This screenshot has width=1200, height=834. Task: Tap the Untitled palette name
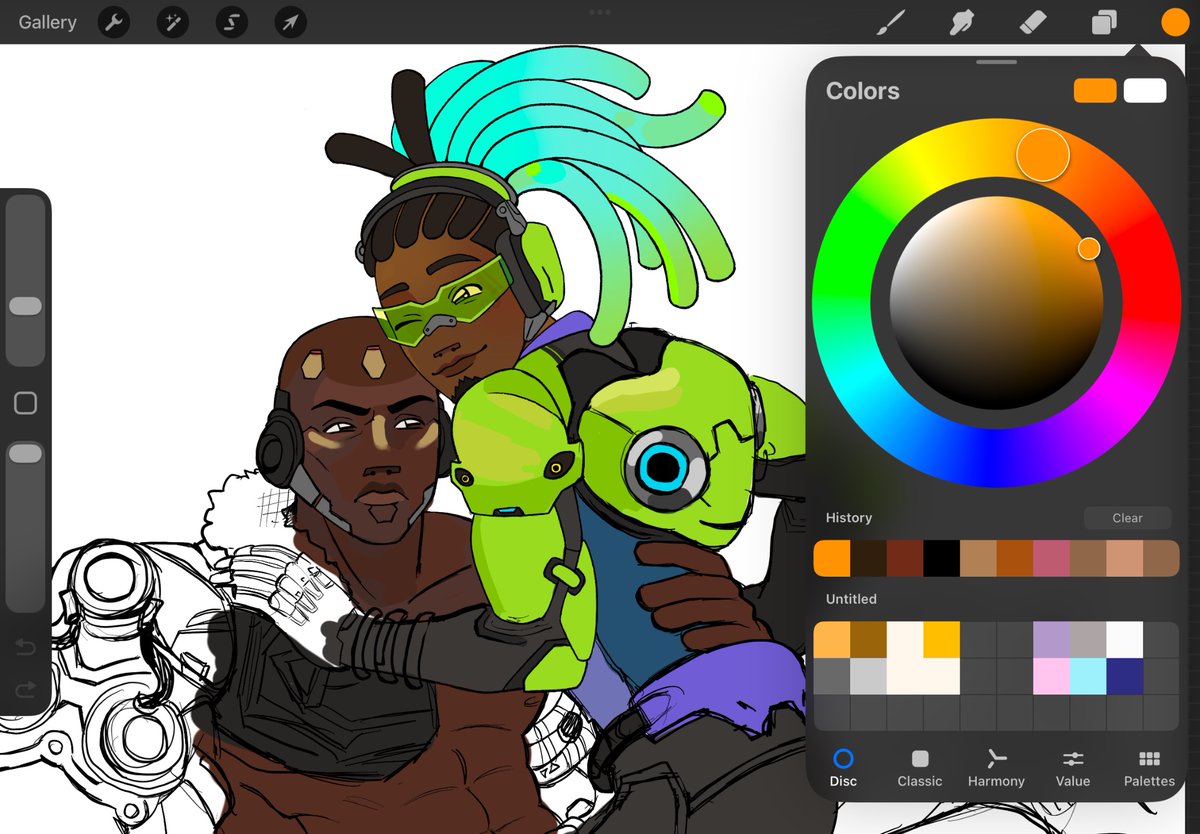851,599
